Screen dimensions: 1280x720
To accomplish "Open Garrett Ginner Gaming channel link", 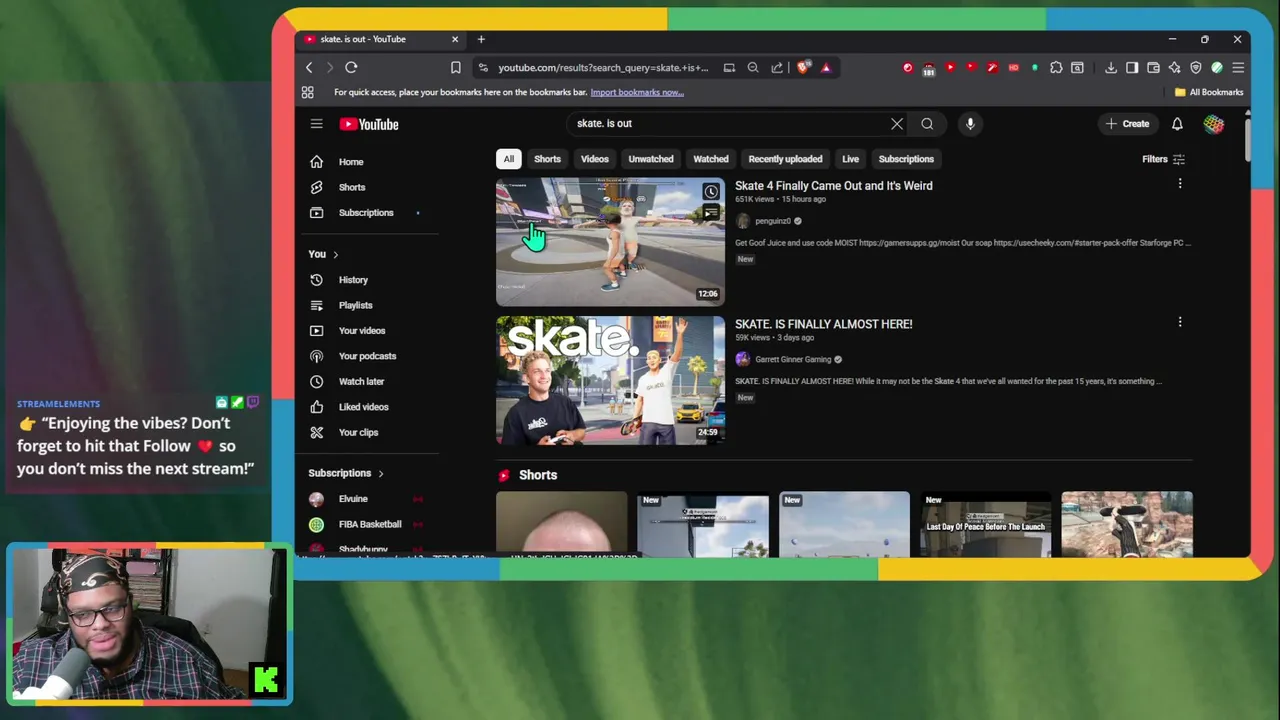I will pyautogui.click(x=793, y=359).
